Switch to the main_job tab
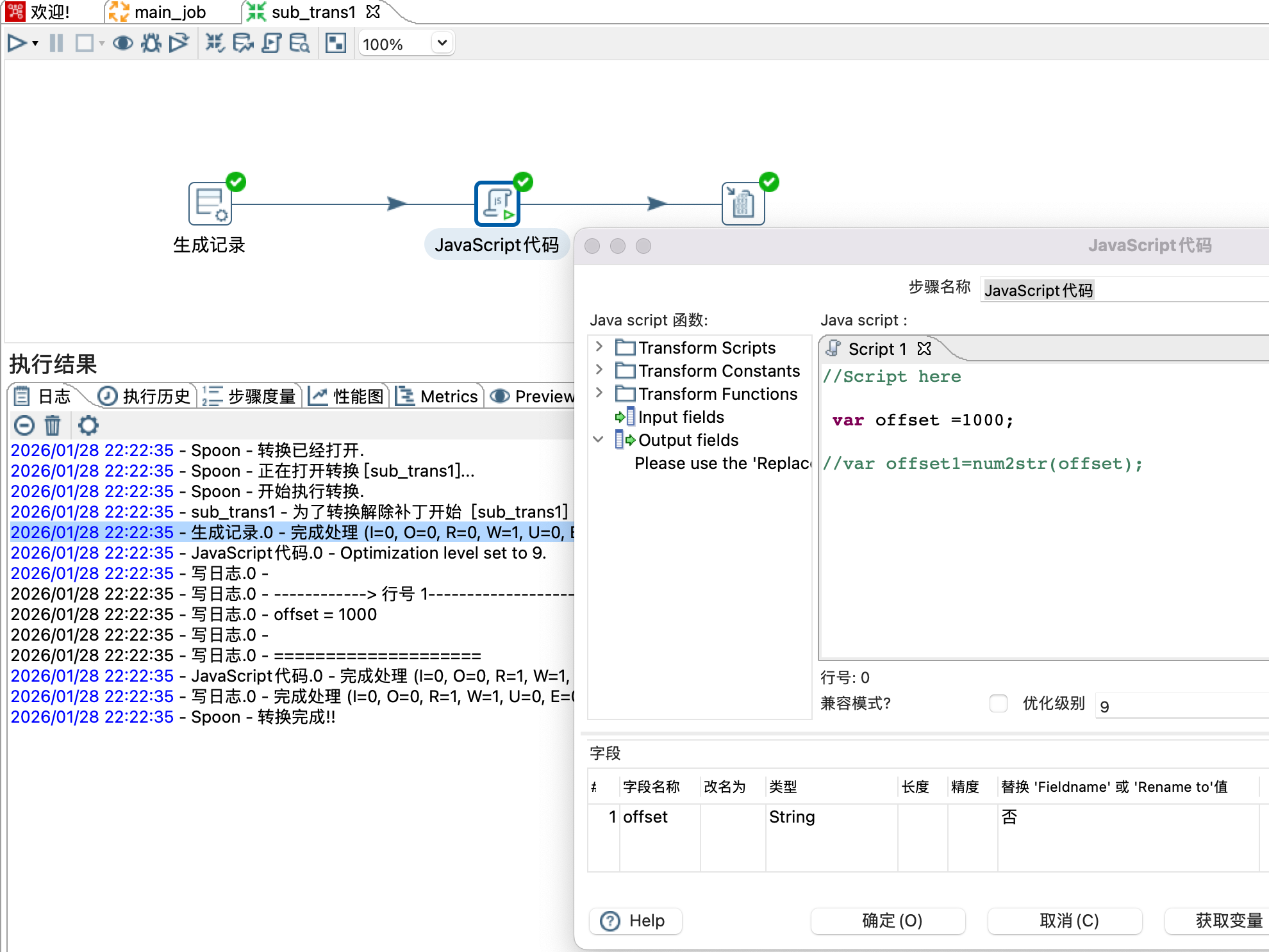 click(x=170, y=12)
